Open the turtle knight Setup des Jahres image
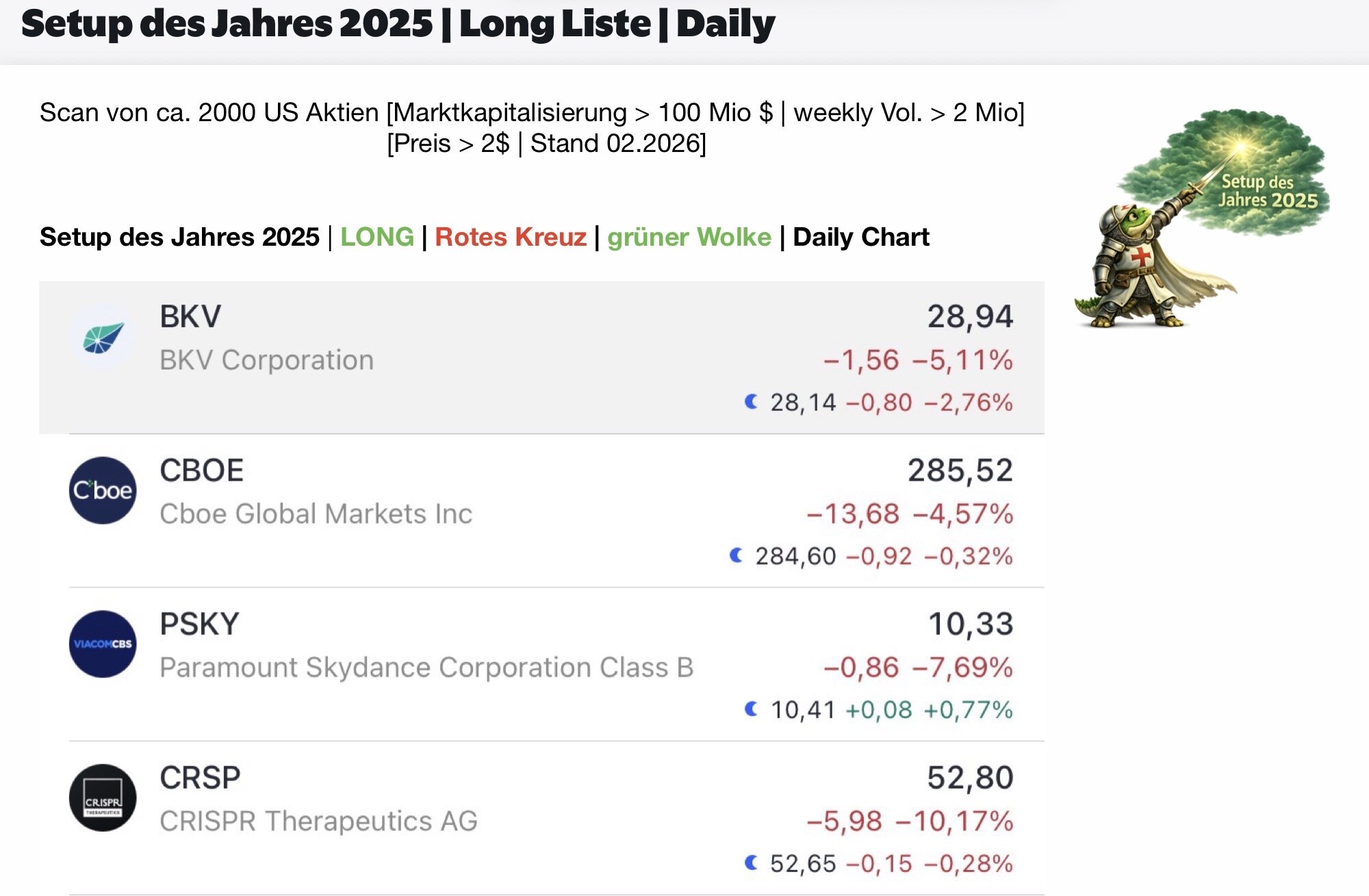The image size is (1369, 896). point(1202,219)
